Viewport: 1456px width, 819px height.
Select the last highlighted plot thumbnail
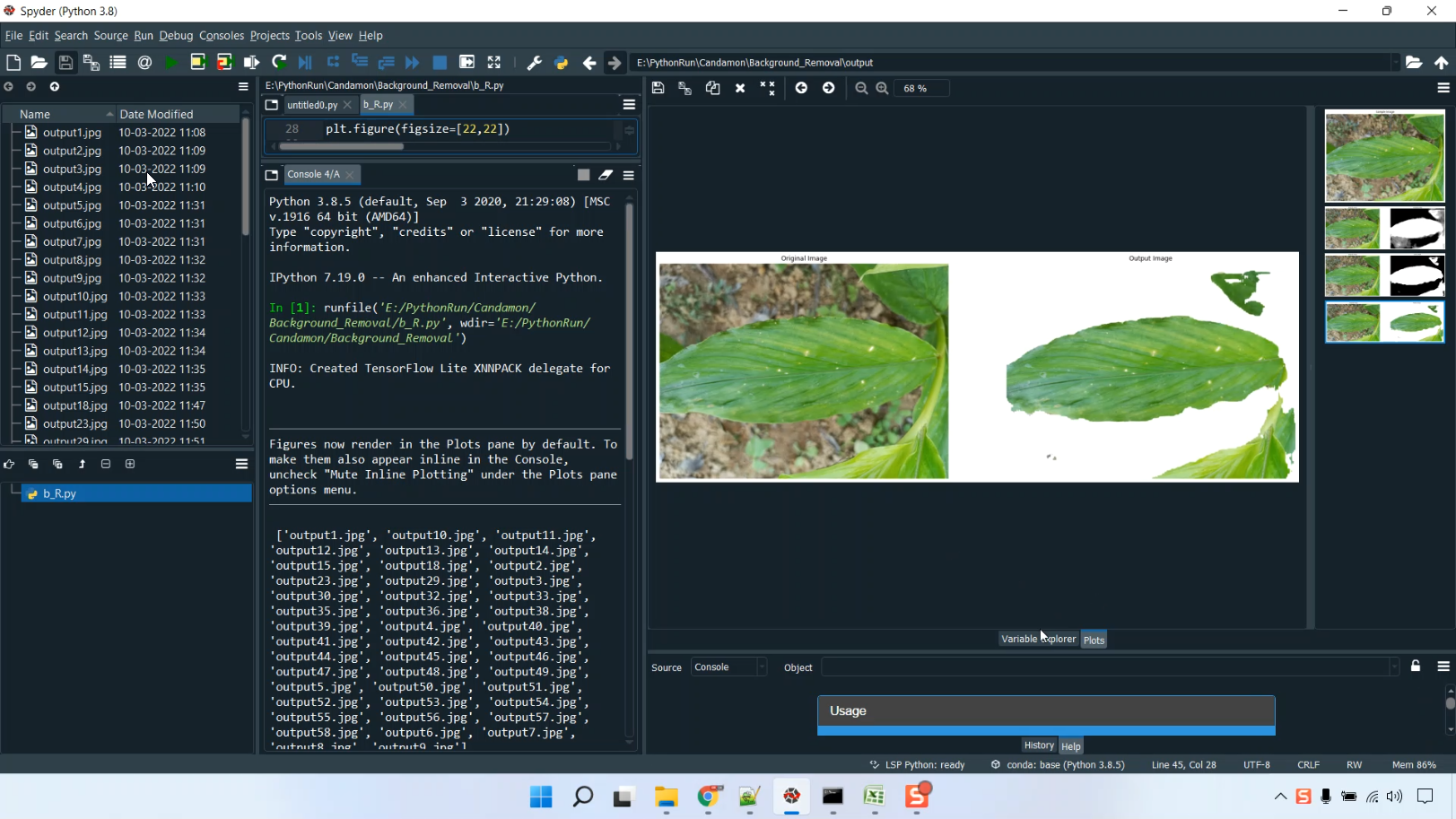click(1384, 323)
